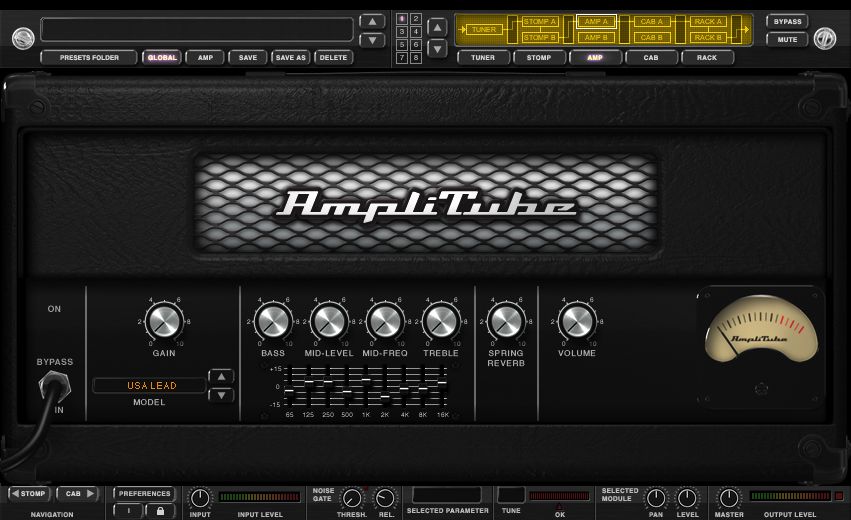This screenshot has width=851, height=520.
Task: Select the next preset with down arrow
Action: [372, 40]
